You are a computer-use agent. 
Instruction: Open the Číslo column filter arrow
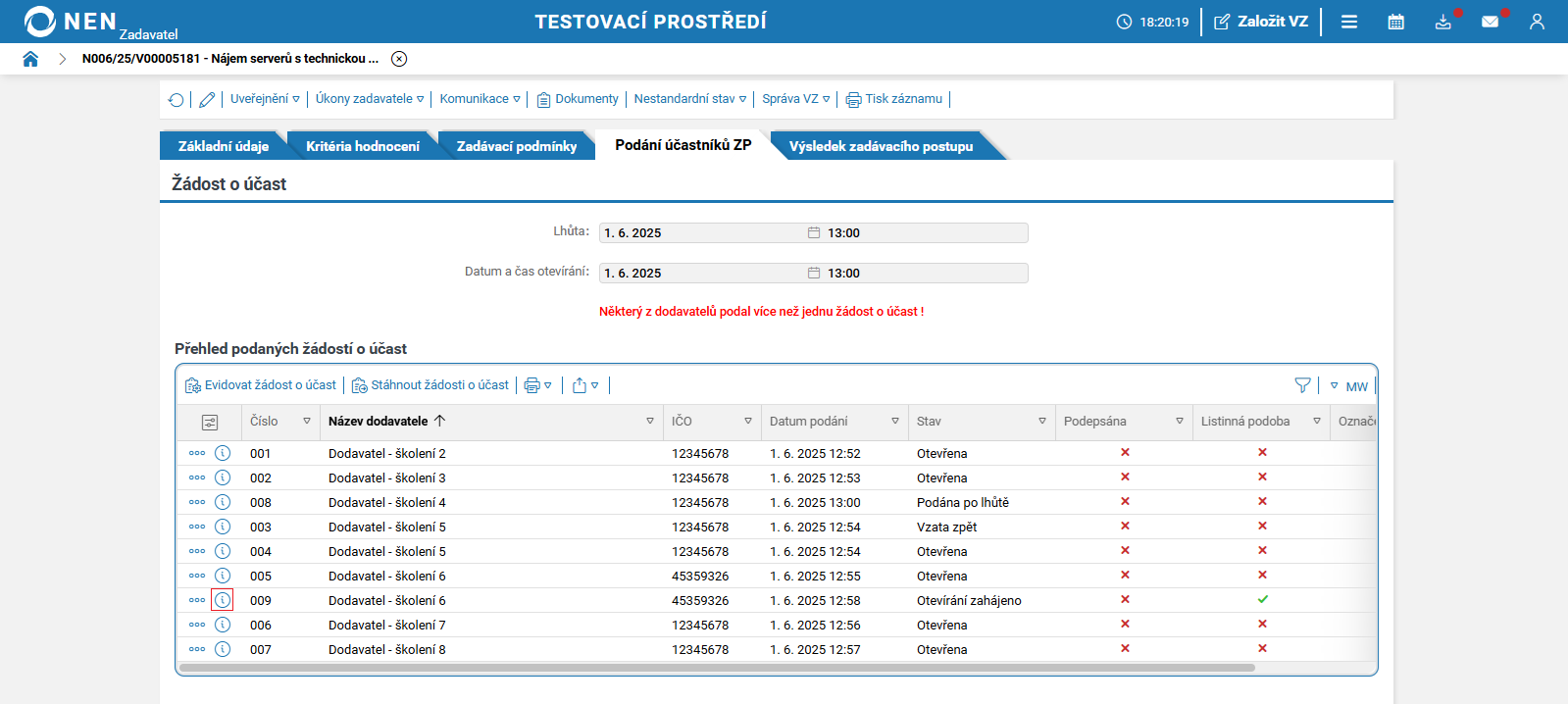click(x=307, y=422)
